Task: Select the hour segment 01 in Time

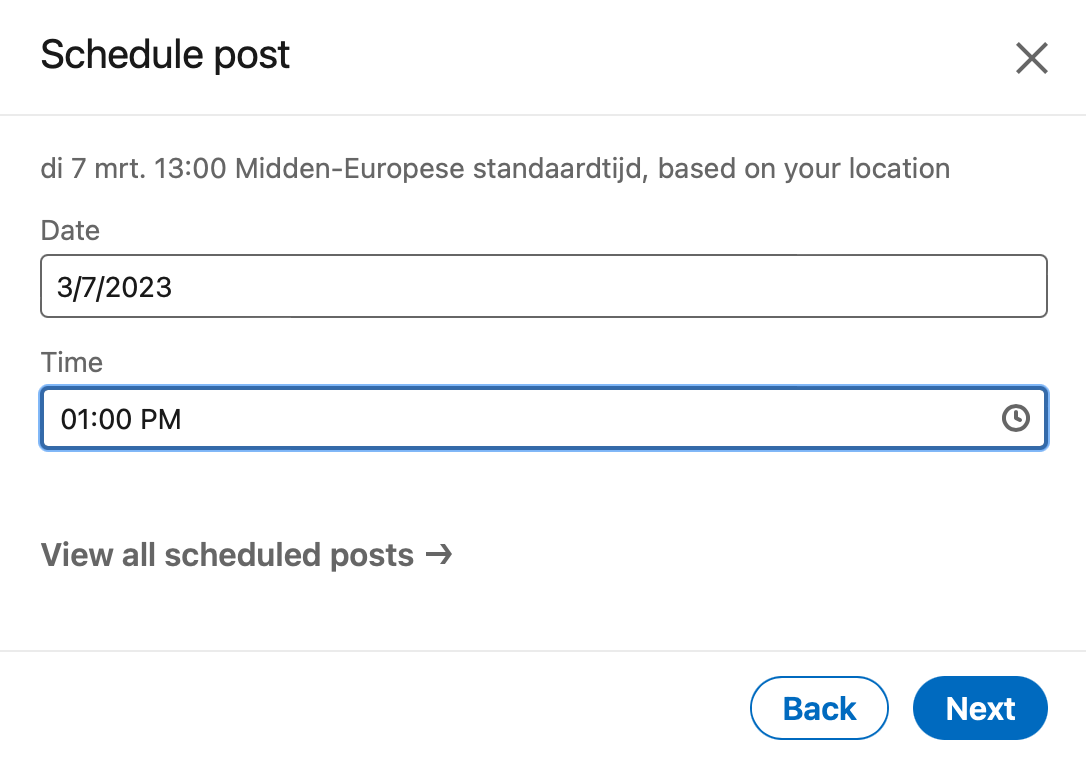Action: point(75,419)
